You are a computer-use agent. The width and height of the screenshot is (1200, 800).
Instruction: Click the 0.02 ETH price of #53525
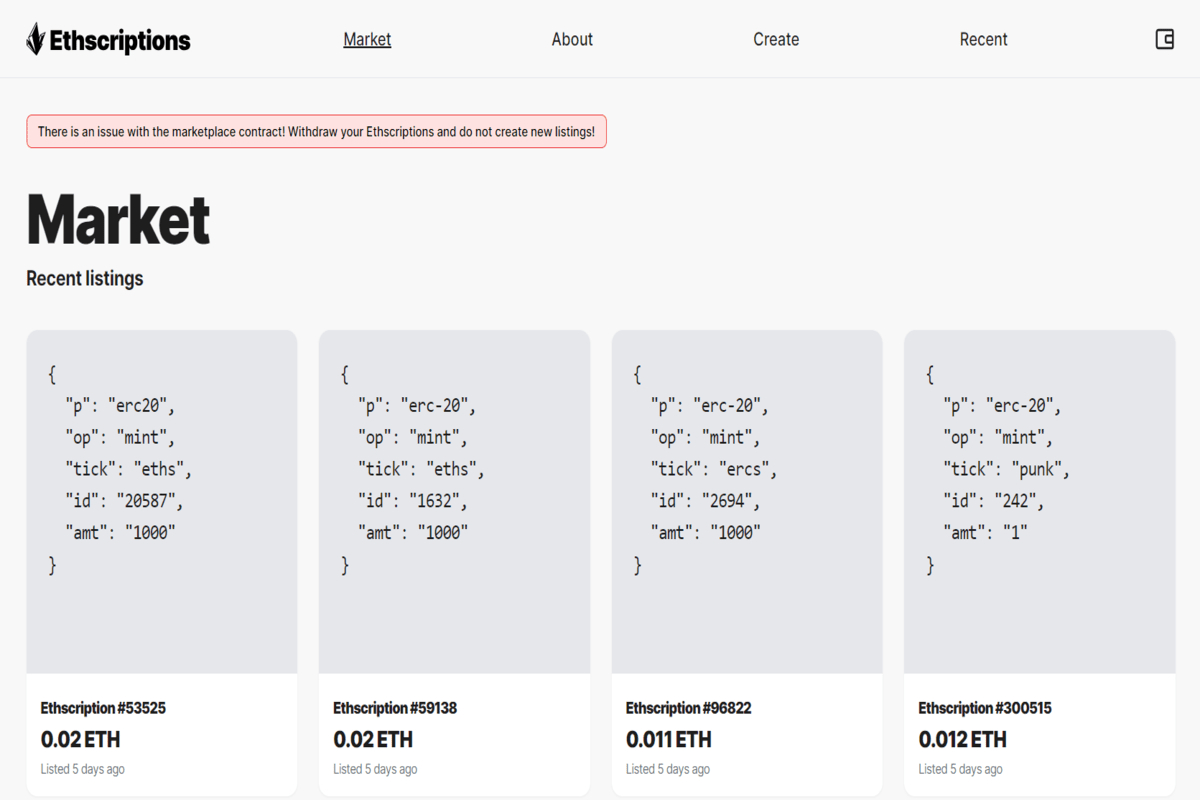[81, 740]
